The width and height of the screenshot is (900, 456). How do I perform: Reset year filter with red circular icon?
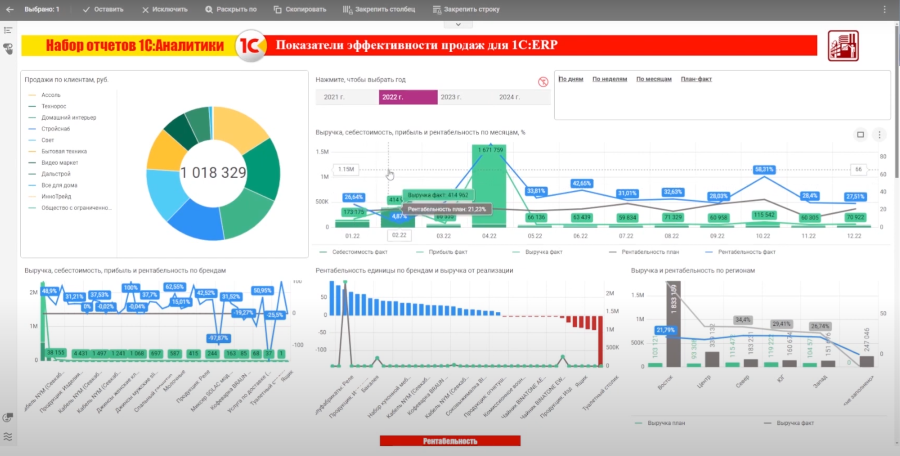(543, 82)
